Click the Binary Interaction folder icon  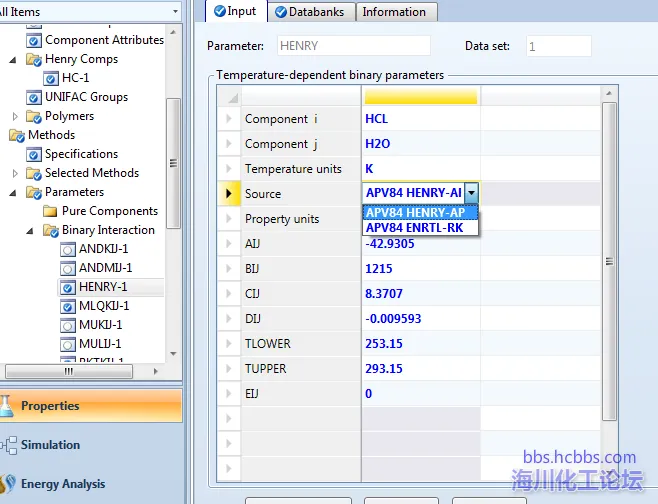50,230
